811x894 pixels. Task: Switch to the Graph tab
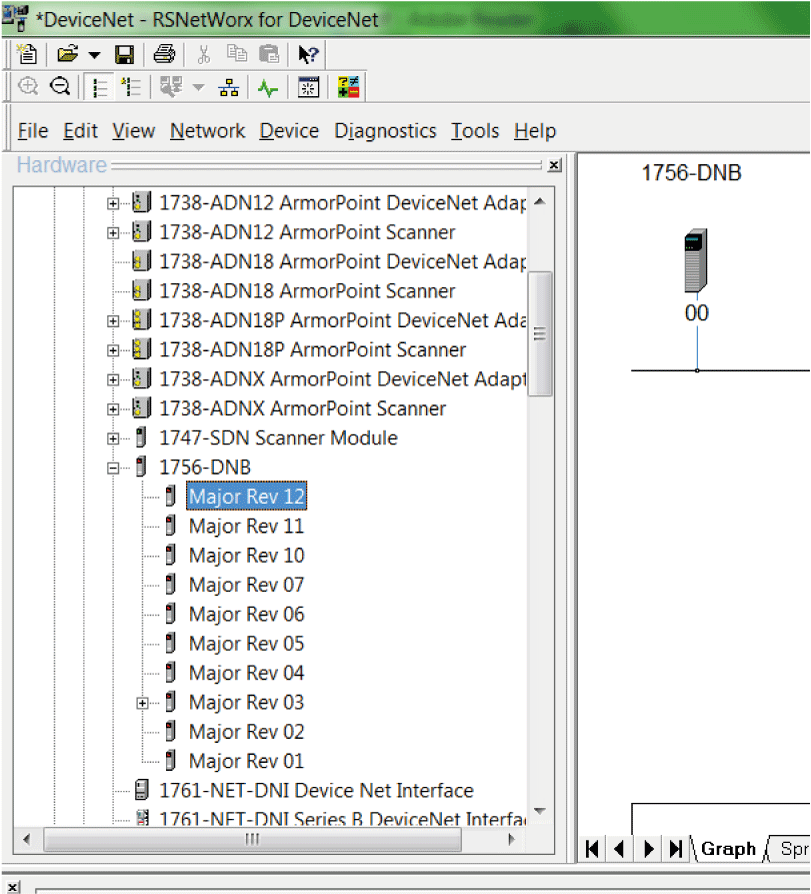click(728, 850)
